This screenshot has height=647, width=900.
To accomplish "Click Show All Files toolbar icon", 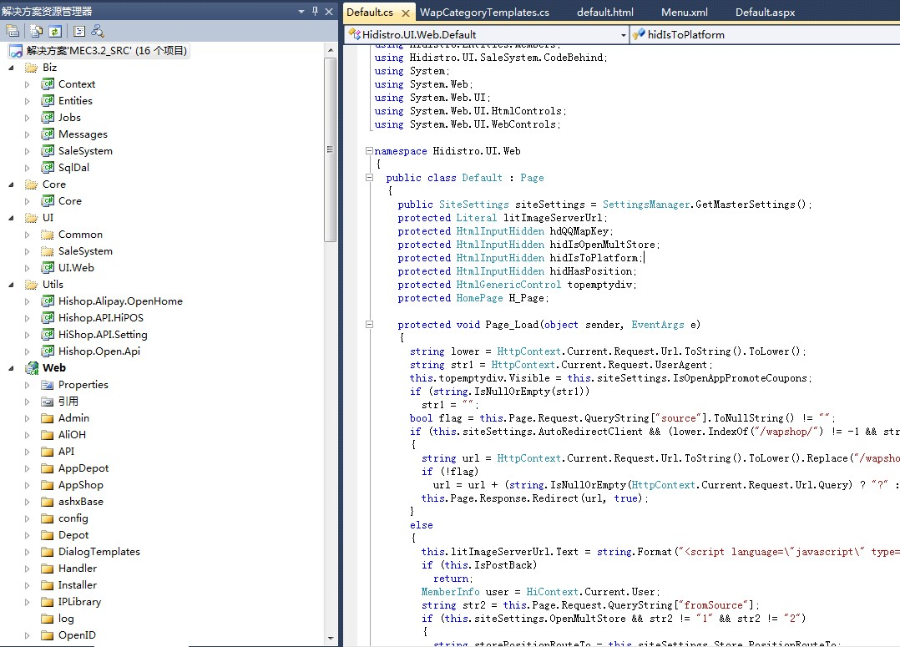I will click(36, 31).
